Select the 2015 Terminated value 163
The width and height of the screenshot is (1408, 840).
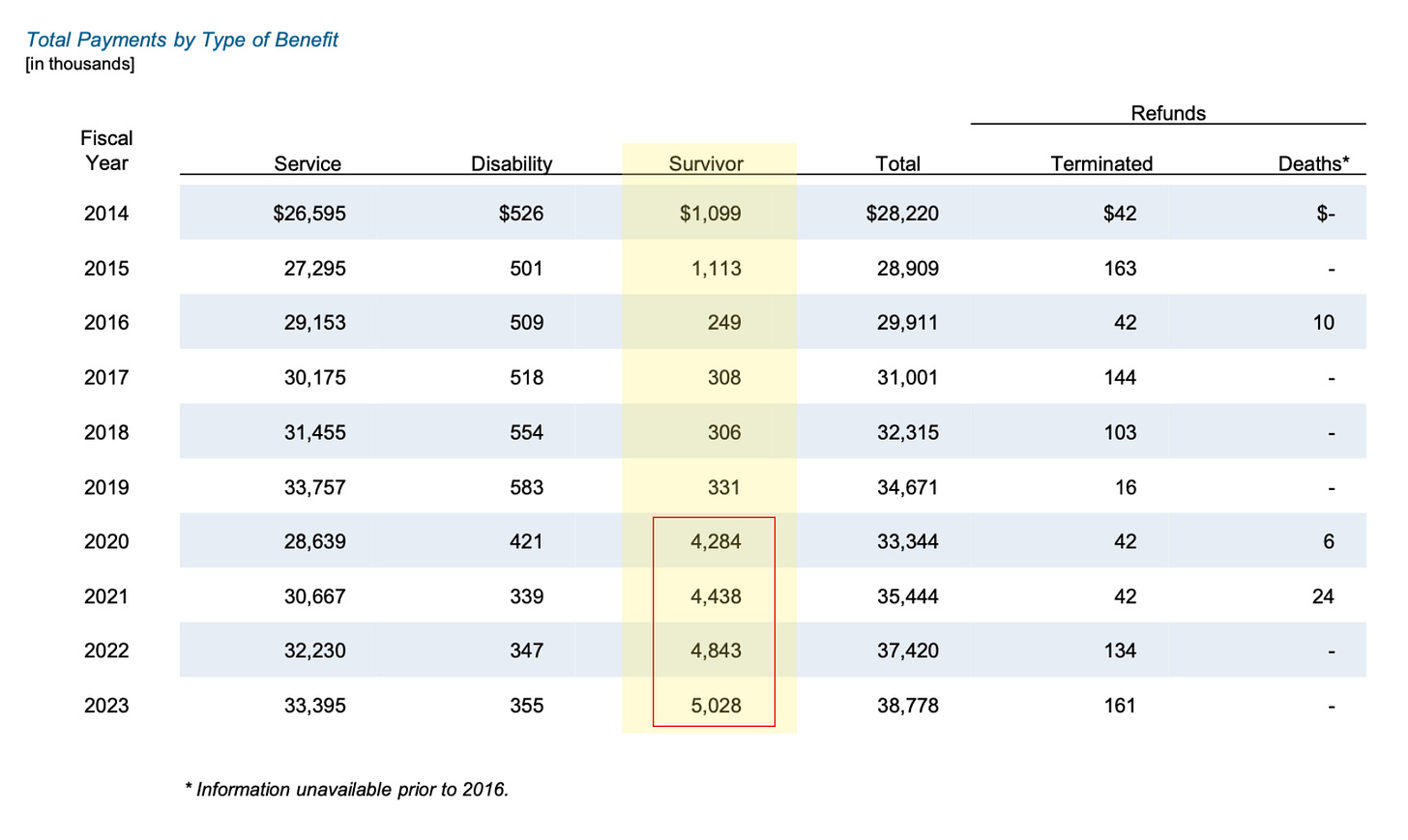point(1120,269)
